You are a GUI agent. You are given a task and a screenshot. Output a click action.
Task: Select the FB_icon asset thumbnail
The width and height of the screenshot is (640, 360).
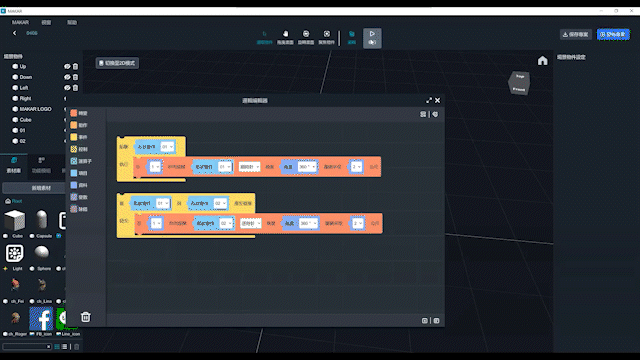coord(41,318)
